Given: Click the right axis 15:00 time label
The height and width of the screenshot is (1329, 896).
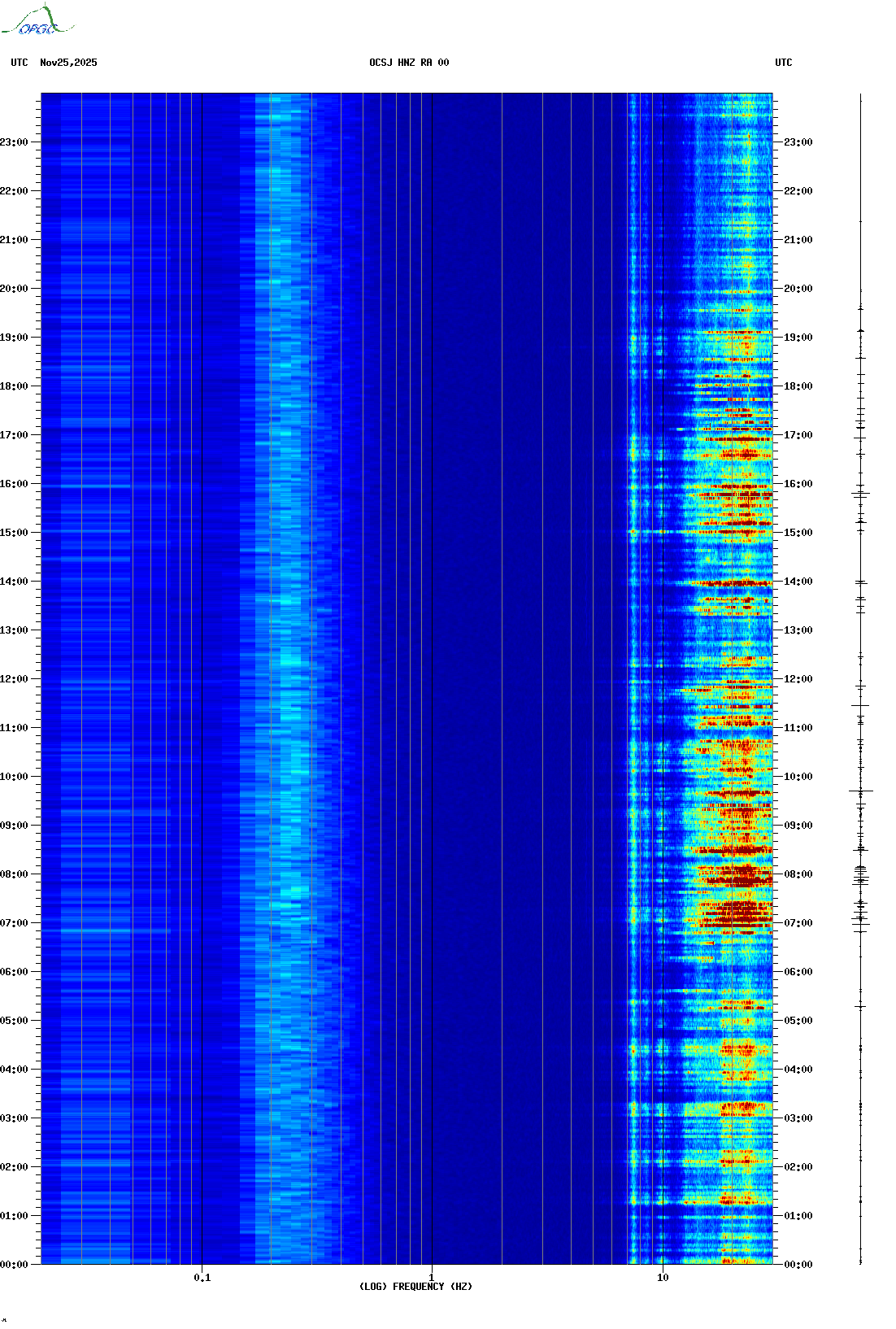Looking at the screenshot, I should 798,533.
